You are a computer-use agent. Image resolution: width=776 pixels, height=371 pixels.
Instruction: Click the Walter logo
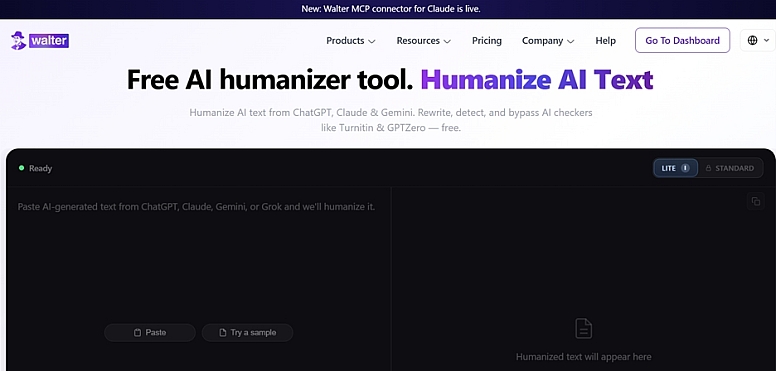(x=40, y=41)
